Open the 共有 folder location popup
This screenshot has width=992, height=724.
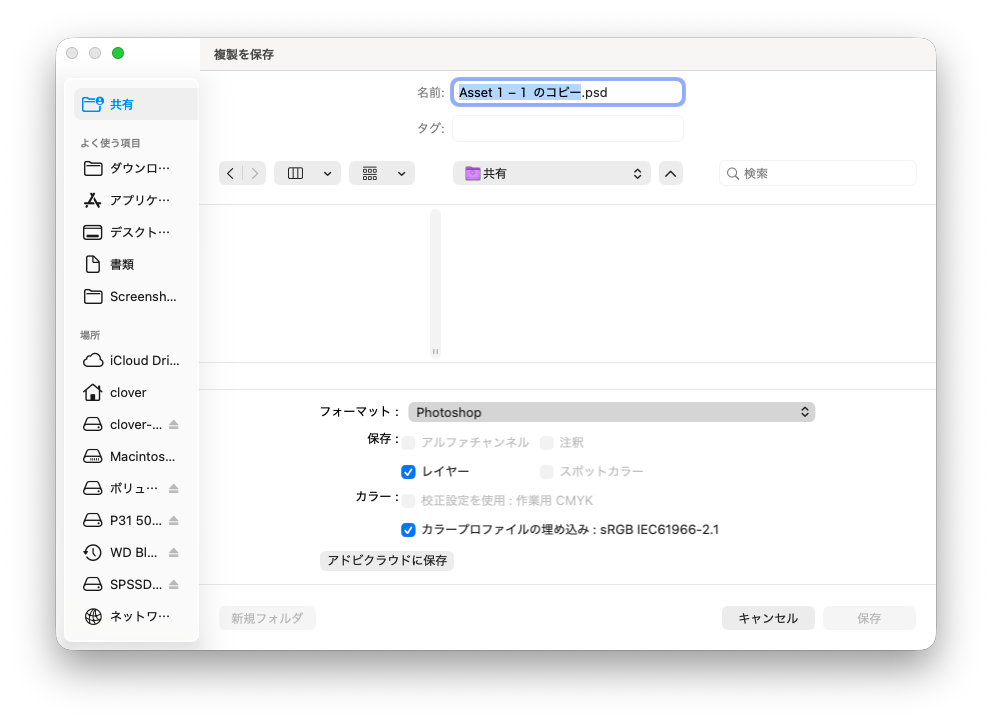(x=551, y=173)
